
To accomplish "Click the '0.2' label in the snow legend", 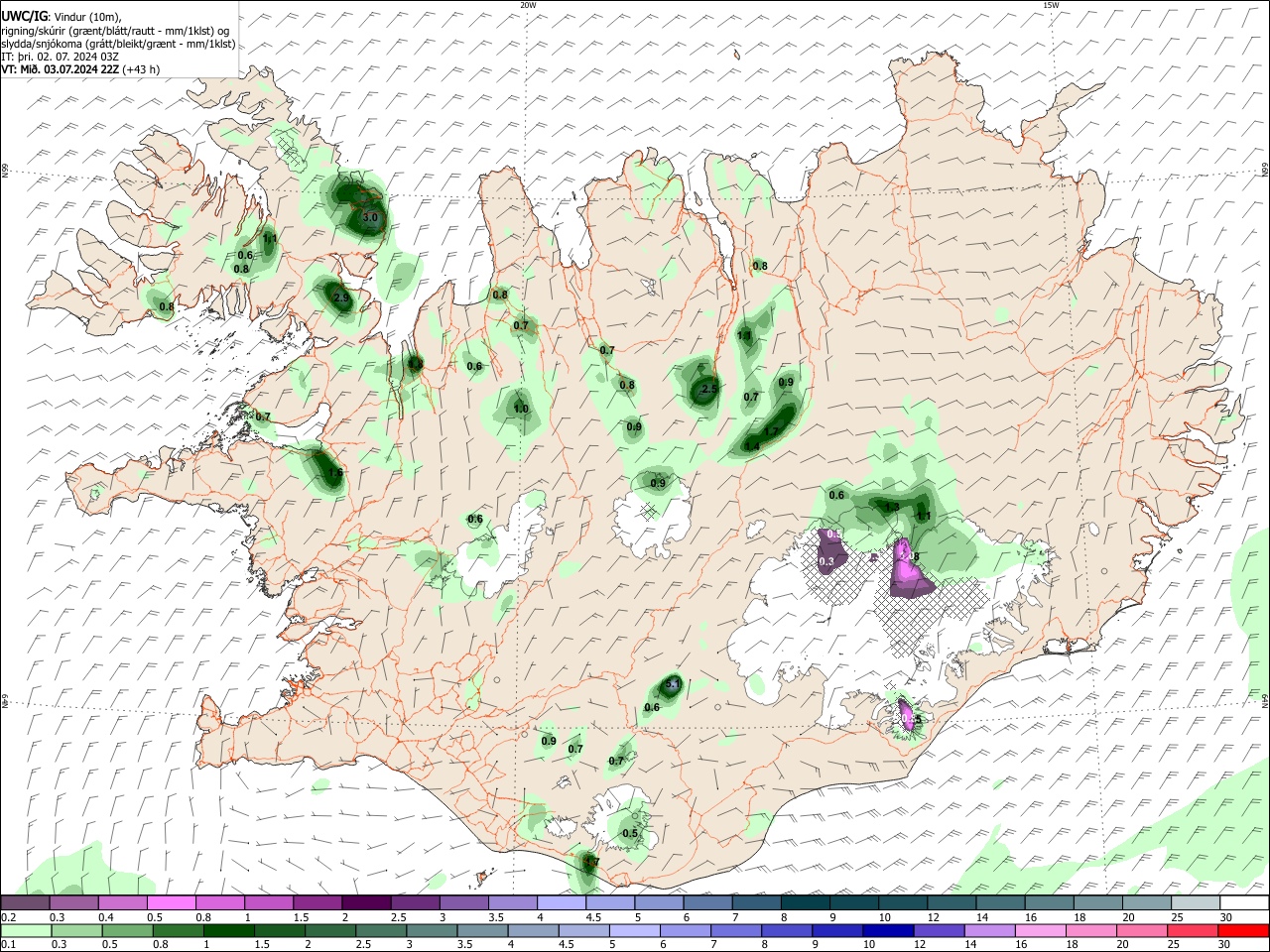I will 9,917.
